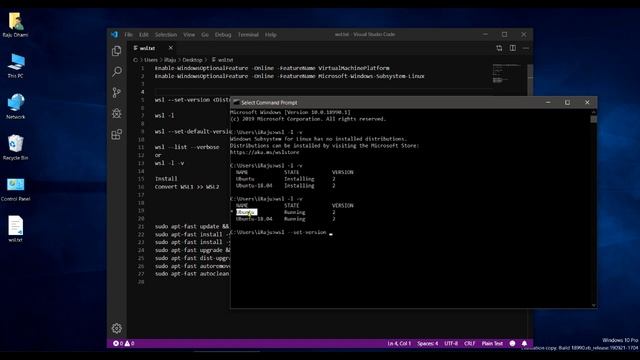
Task: Click editor line number 28
Action: click(141, 282)
